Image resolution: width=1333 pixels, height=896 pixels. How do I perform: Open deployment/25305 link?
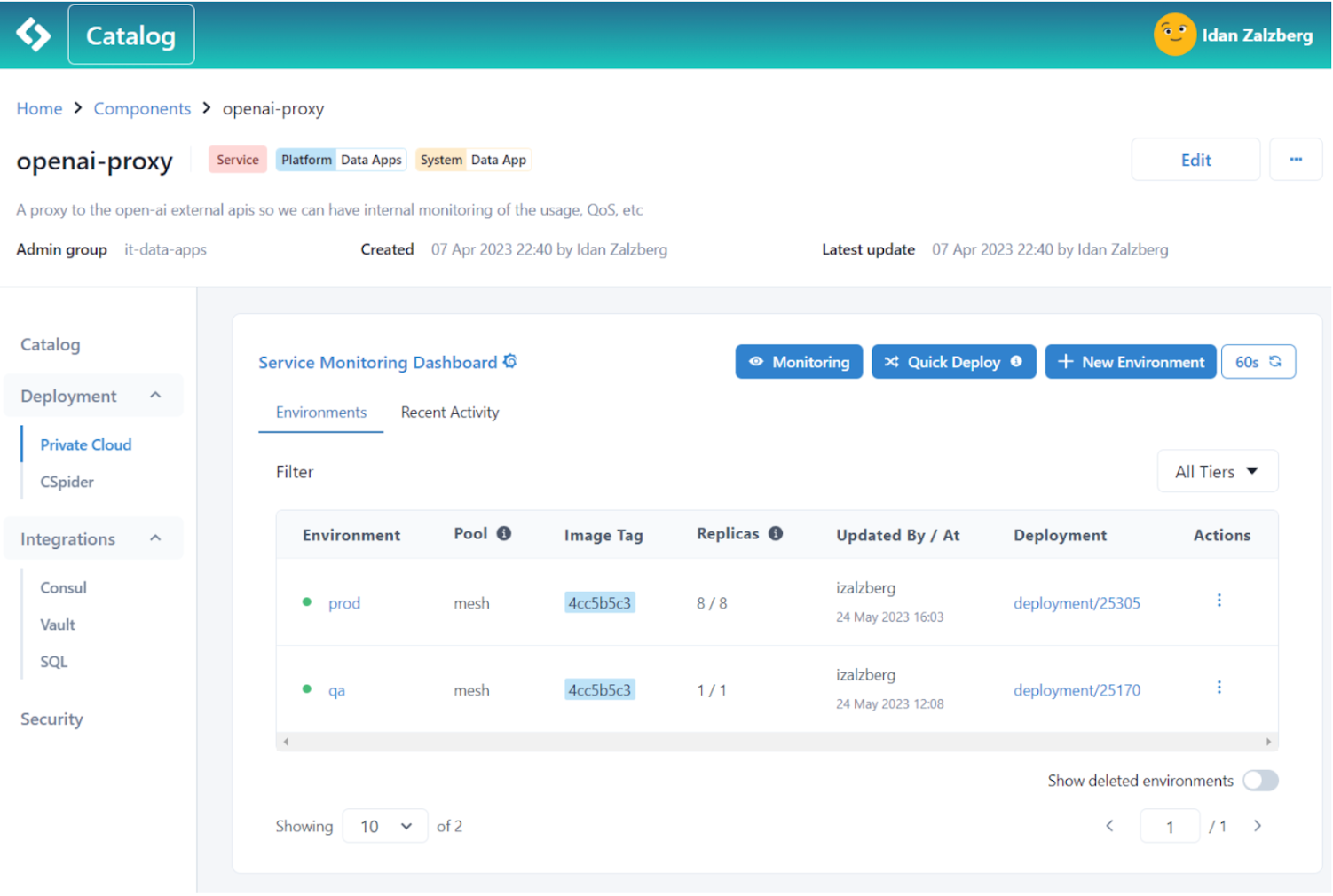1077,602
